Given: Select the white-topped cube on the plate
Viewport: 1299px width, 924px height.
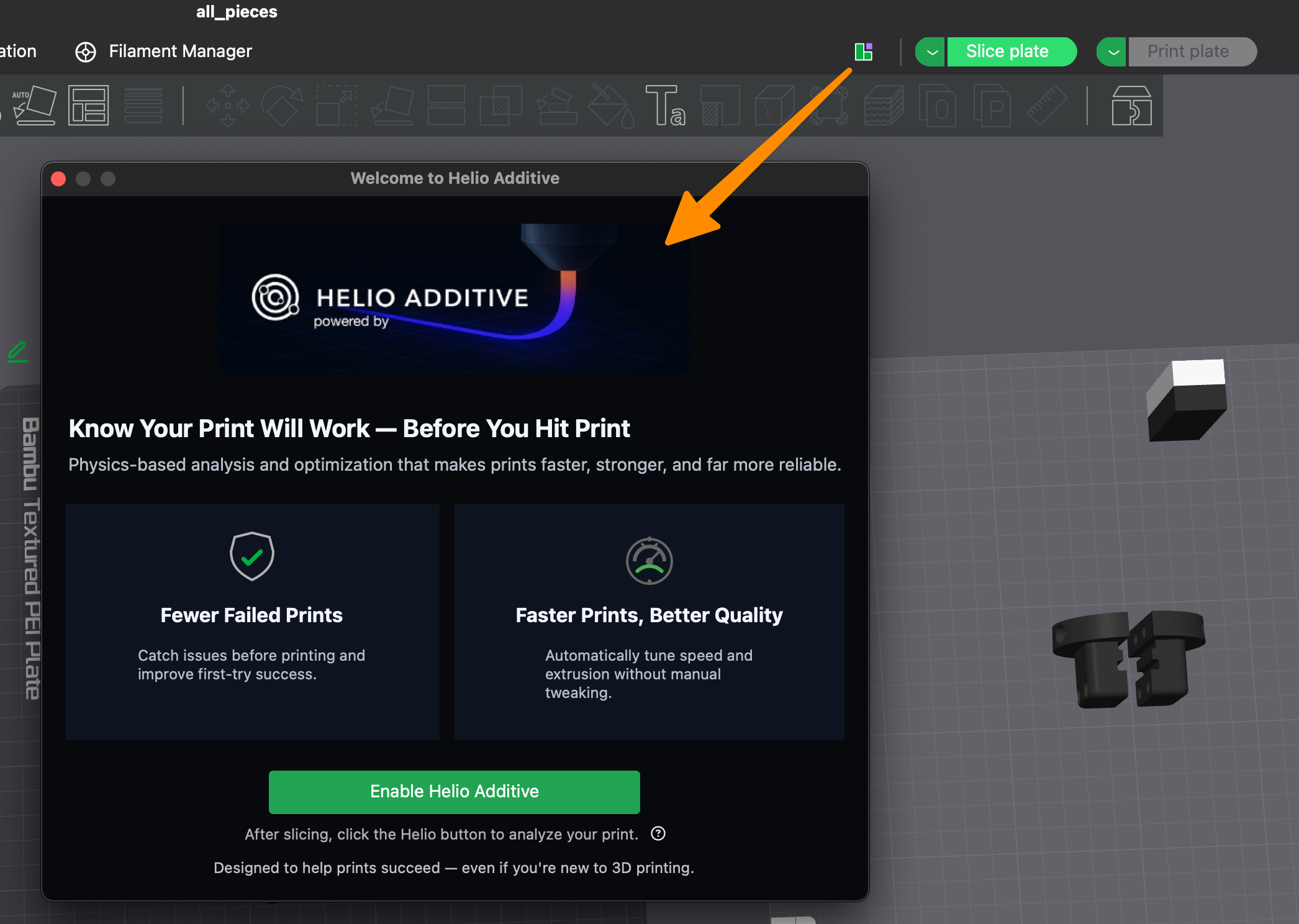Looking at the screenshot, I should click(x=1187, y=400).
